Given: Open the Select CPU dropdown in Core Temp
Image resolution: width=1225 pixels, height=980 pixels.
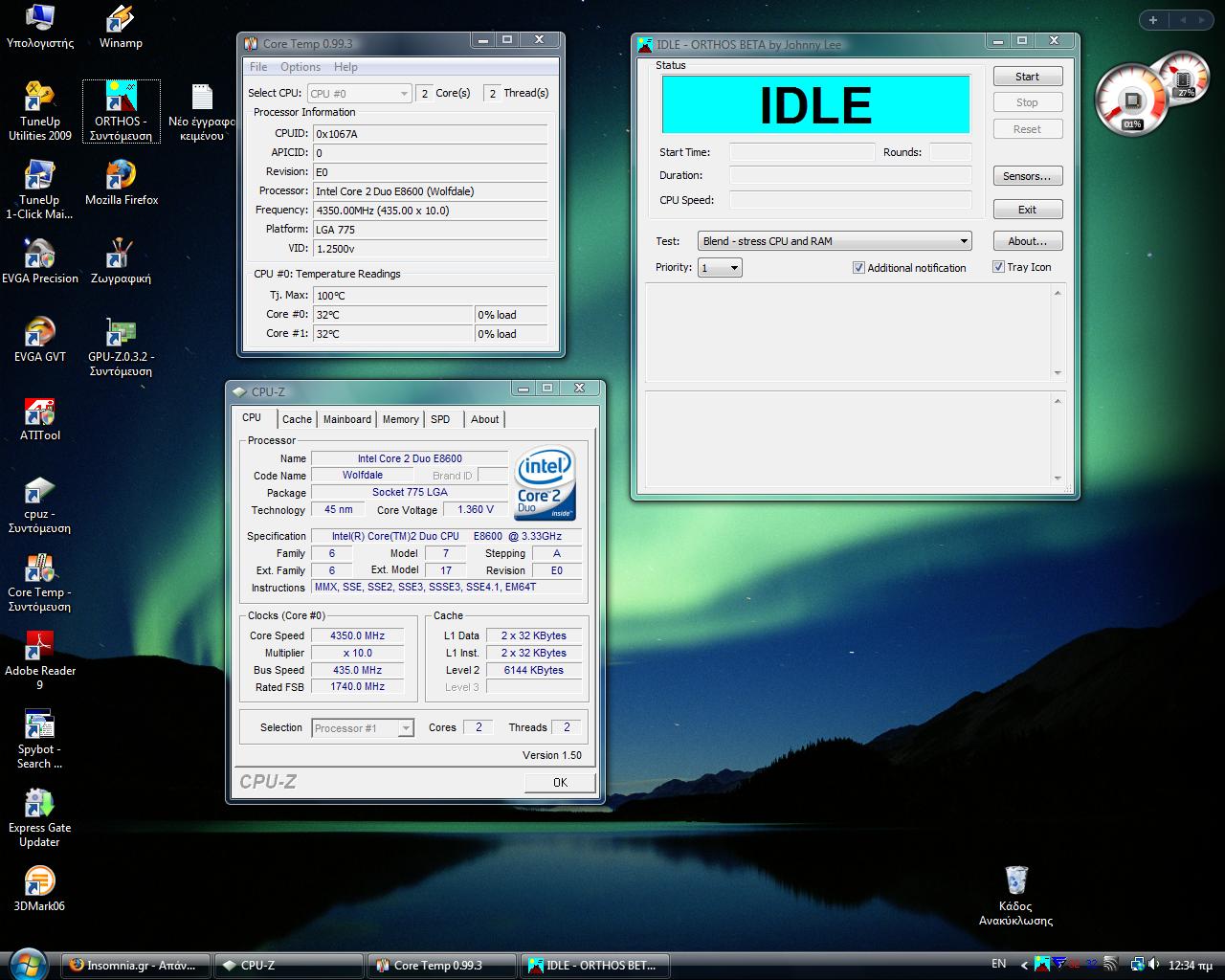Looking at the screenshot, I should 359,93.
